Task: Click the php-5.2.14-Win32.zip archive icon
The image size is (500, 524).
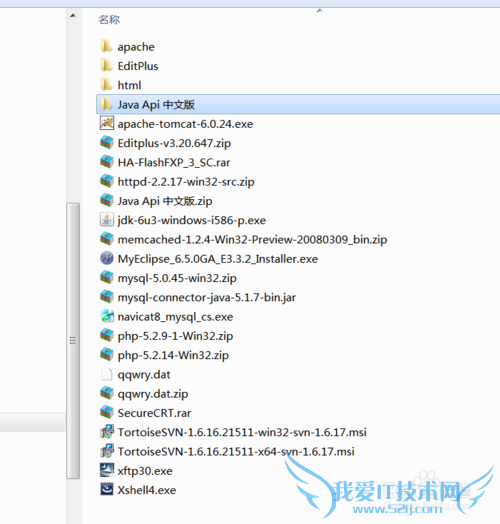Action: click(x=107, y=355)
